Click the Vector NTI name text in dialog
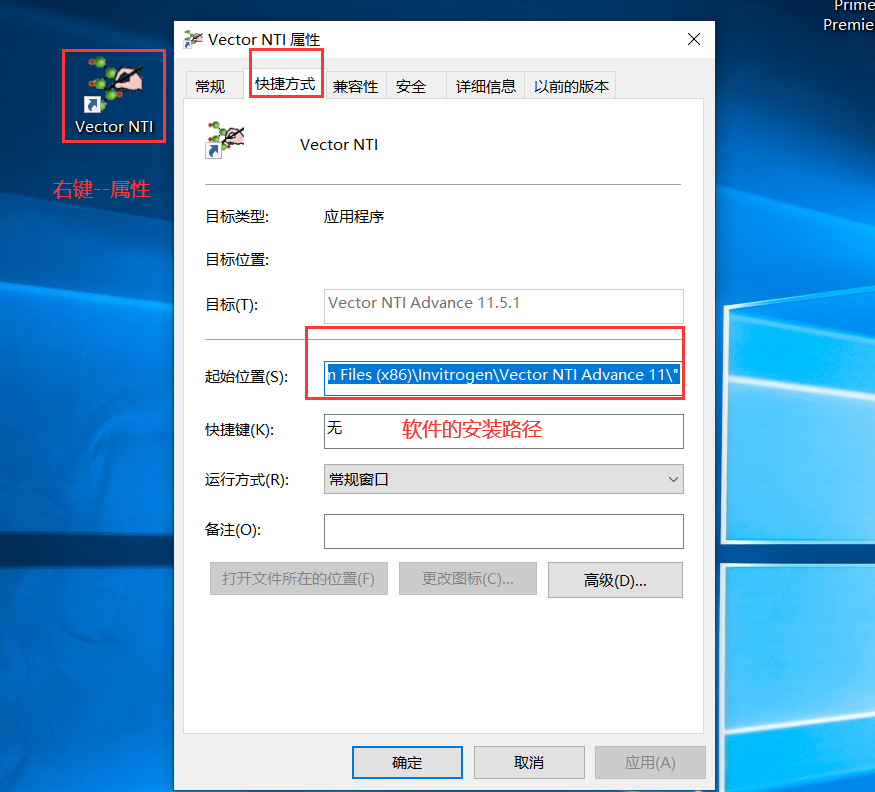Image resolution: width=875 pixels, height=792 pixels. (339, 145)
